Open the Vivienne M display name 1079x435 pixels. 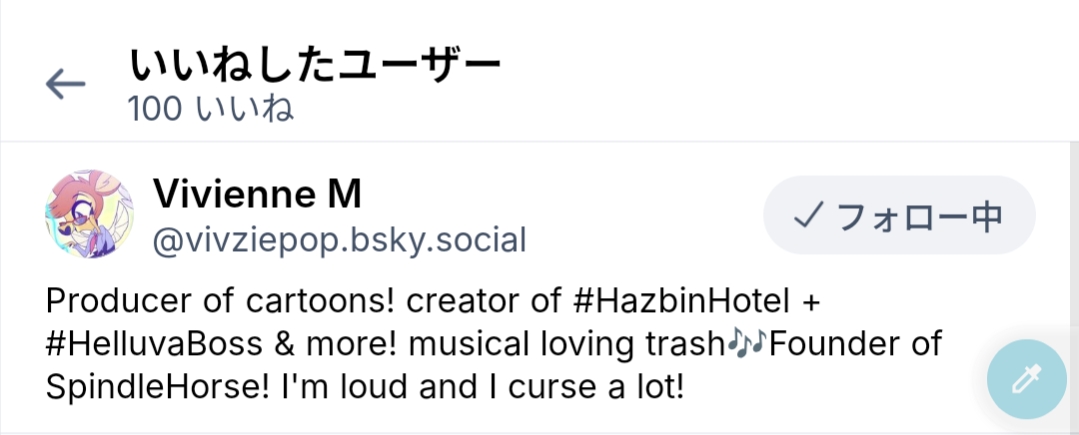coord(257,195)
